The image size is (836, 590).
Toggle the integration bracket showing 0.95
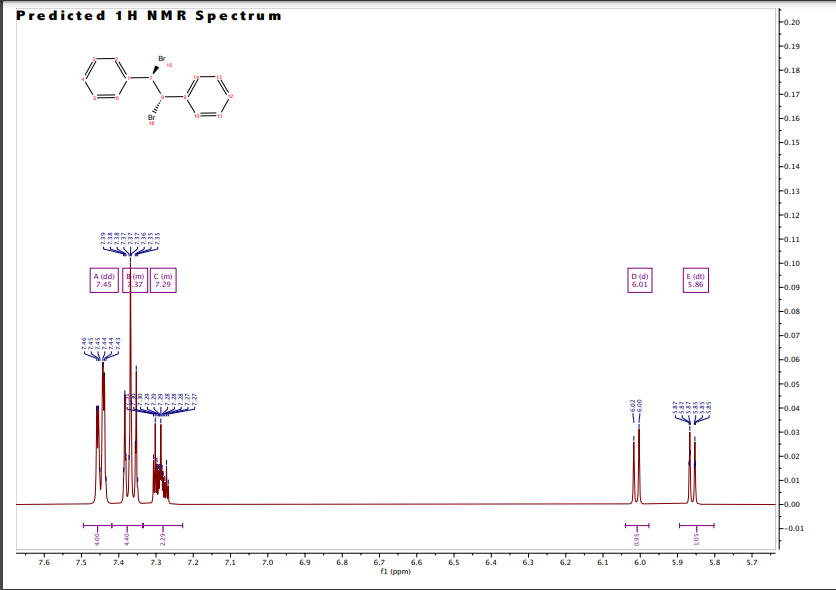point(637,524)
